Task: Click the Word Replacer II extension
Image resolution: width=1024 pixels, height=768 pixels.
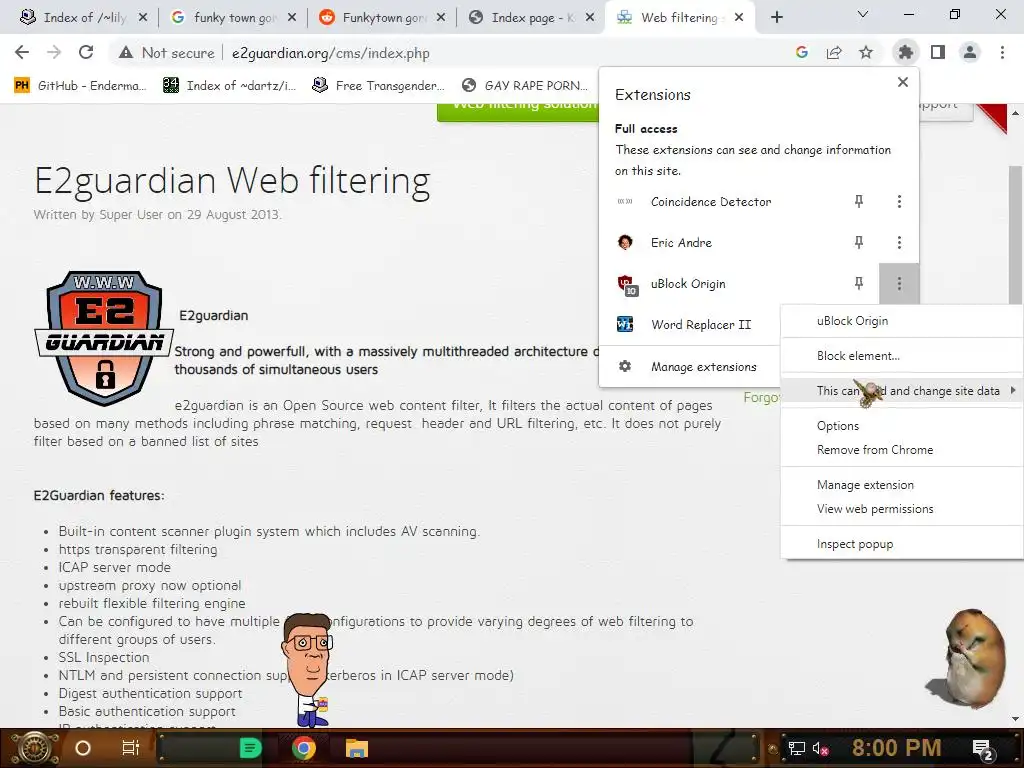Action: click(x=701, y=325)
